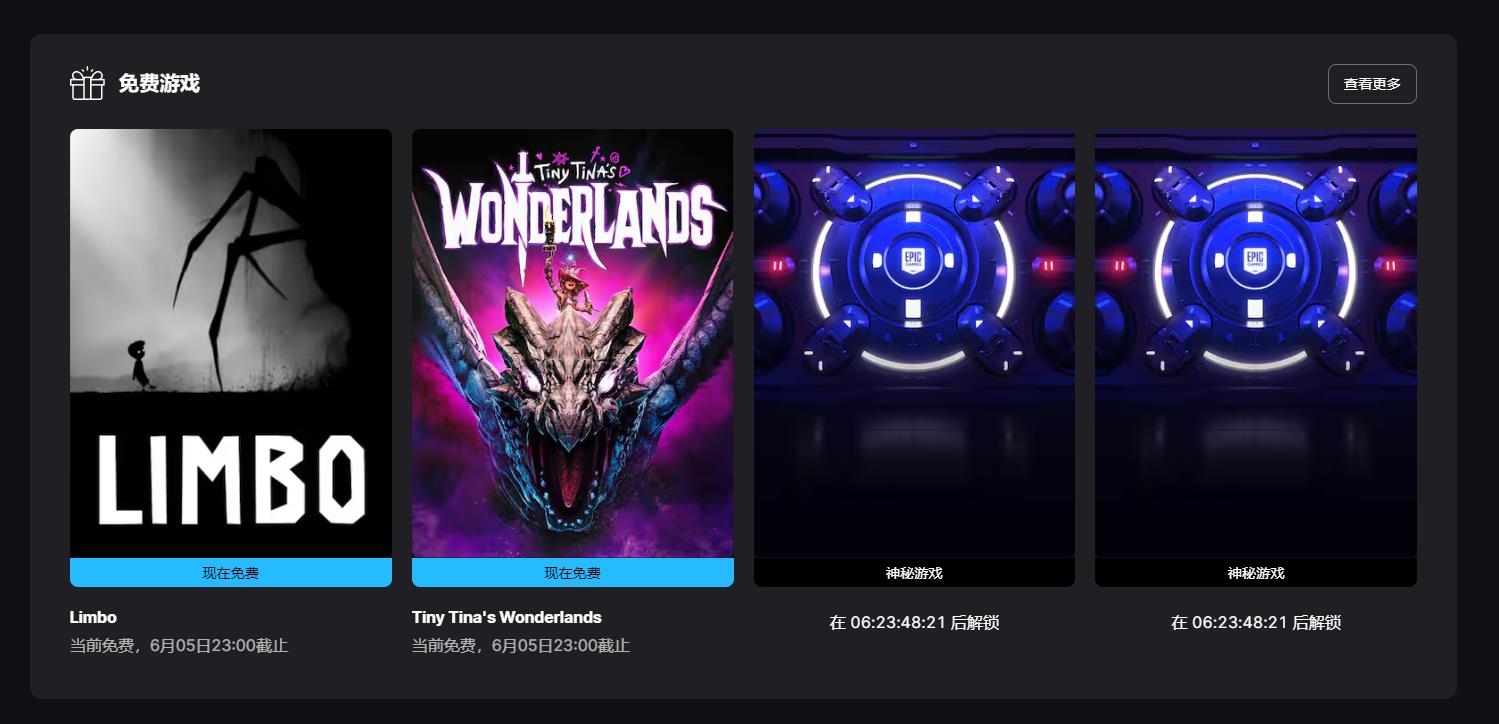Click the 免费游戏 section heading
Screen dimensions: 1499x724
[159, 84]
